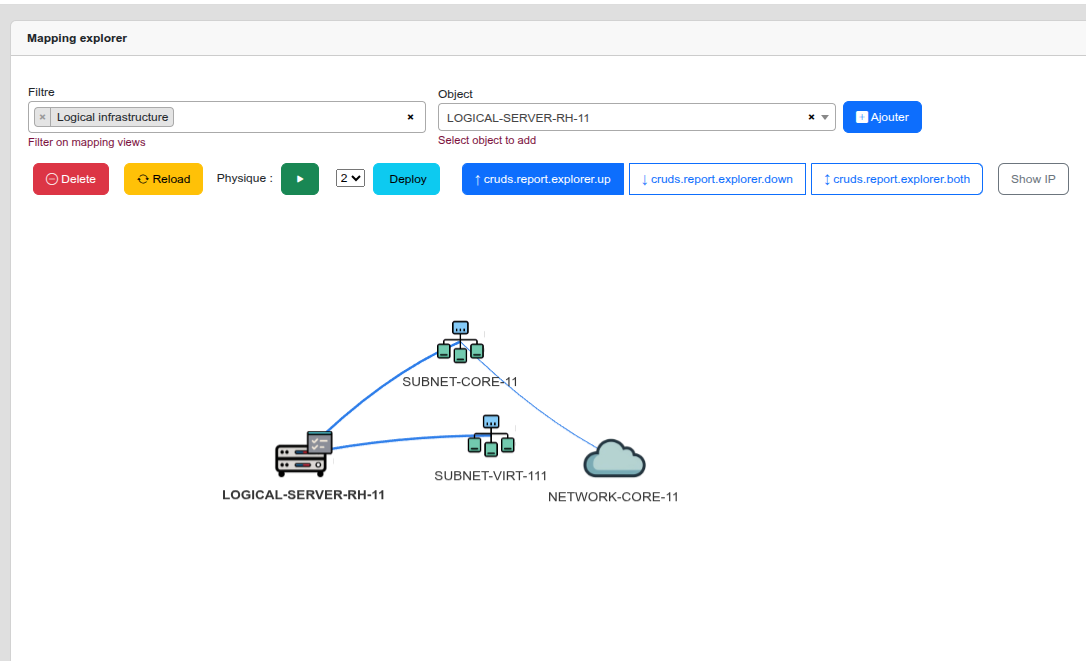1086x661 pixels.
Task: Click the red Delete button
Action: coord(71,179)
